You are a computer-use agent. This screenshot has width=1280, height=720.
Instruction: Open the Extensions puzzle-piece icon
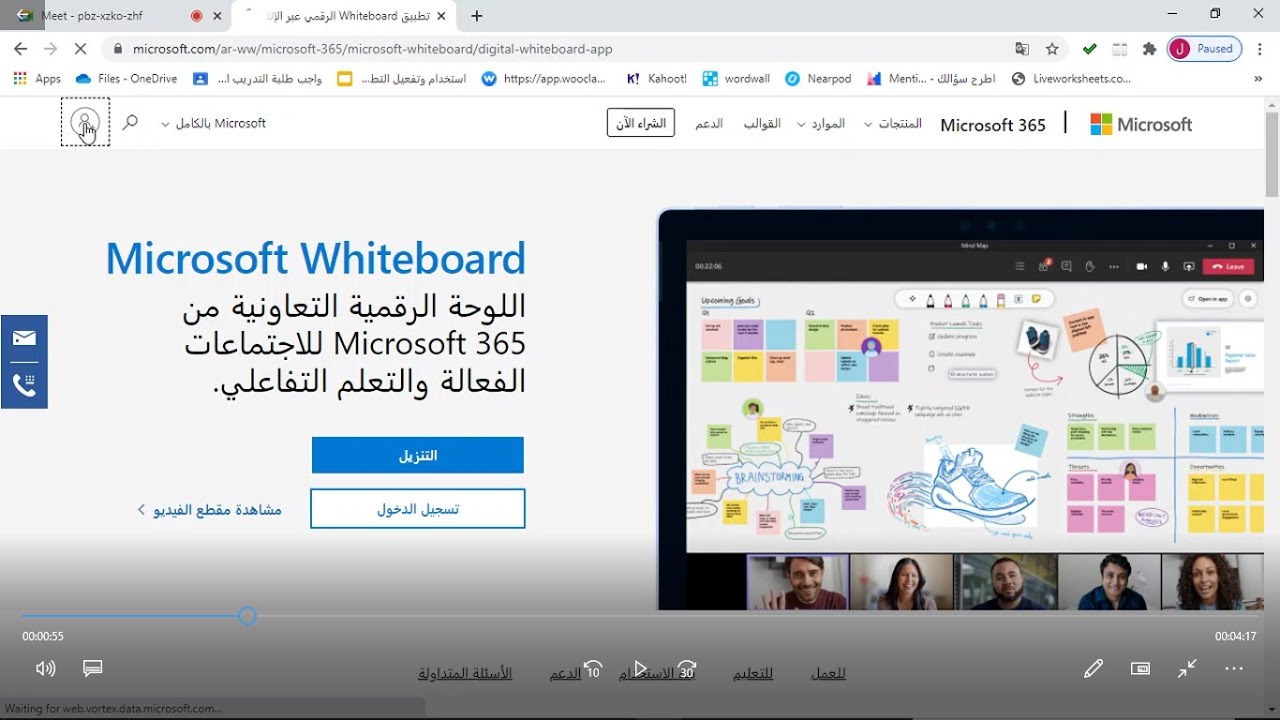pyautogui.click(x=1150, y=48)
